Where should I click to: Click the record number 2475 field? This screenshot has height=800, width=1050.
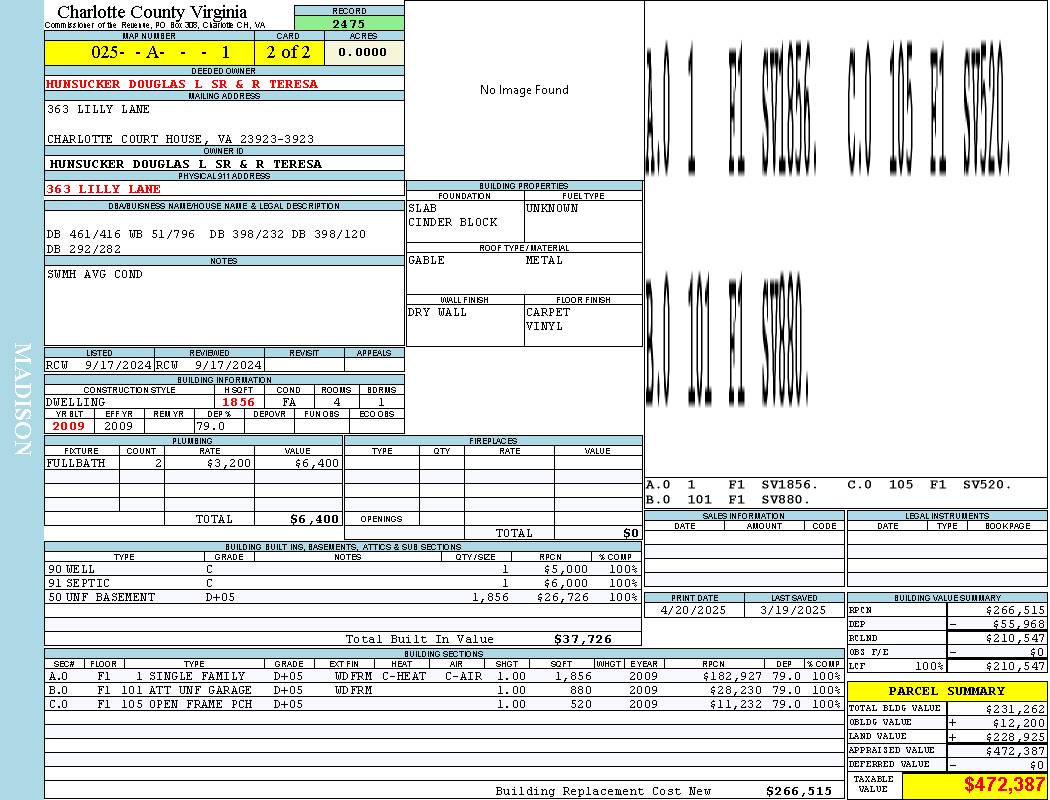click(x=349, y=23)
